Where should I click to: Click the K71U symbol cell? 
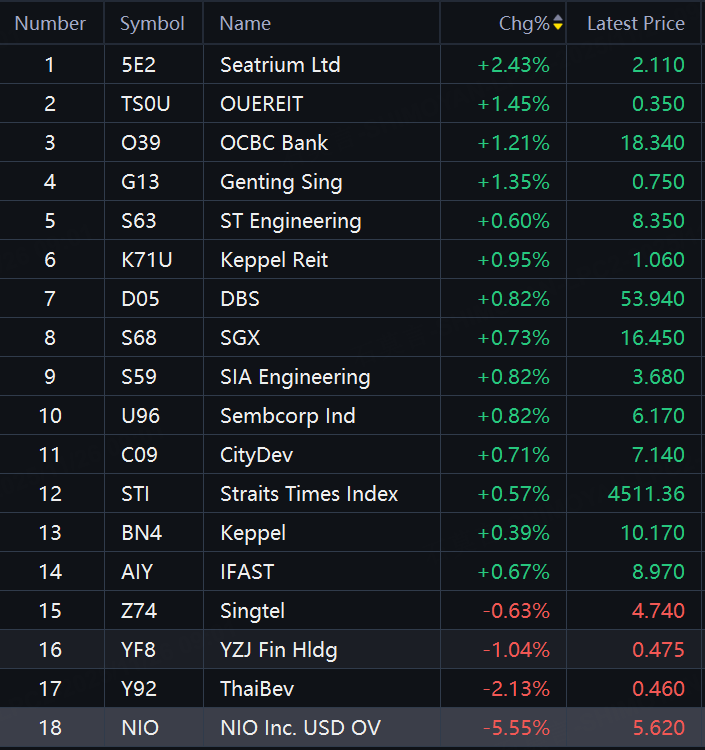point(146,260)
